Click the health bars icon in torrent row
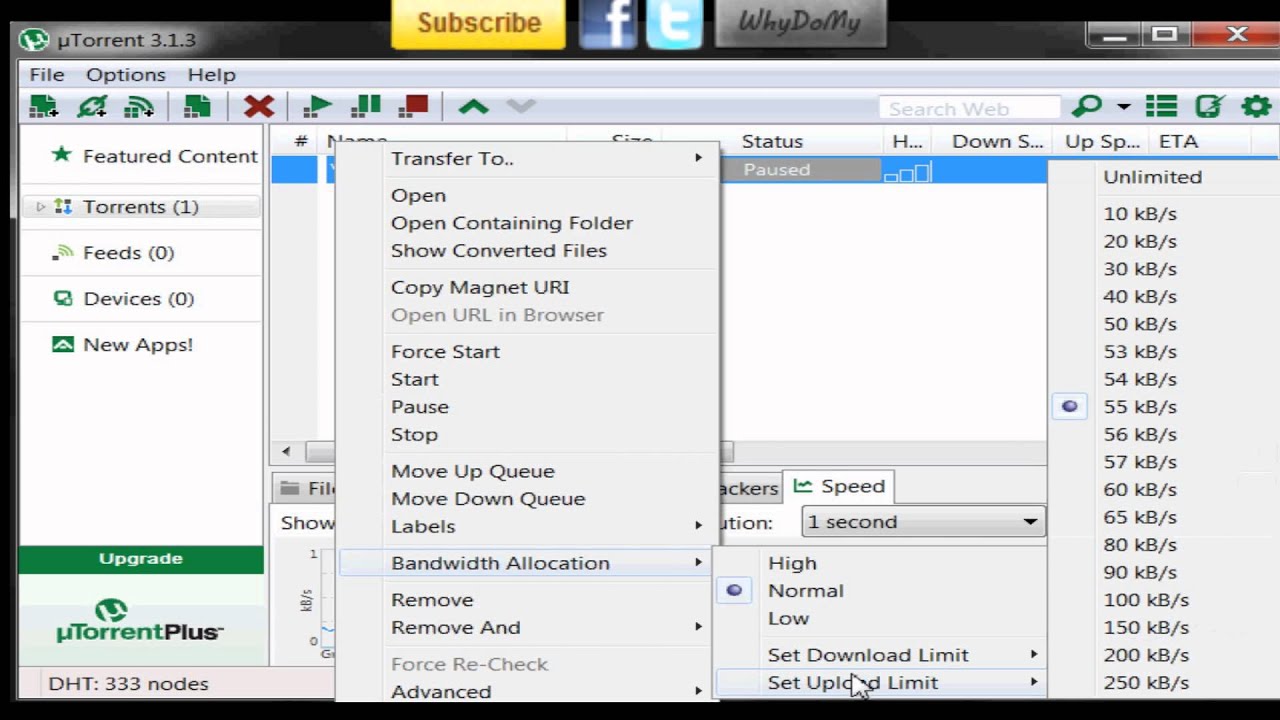 tap(907, 172)
